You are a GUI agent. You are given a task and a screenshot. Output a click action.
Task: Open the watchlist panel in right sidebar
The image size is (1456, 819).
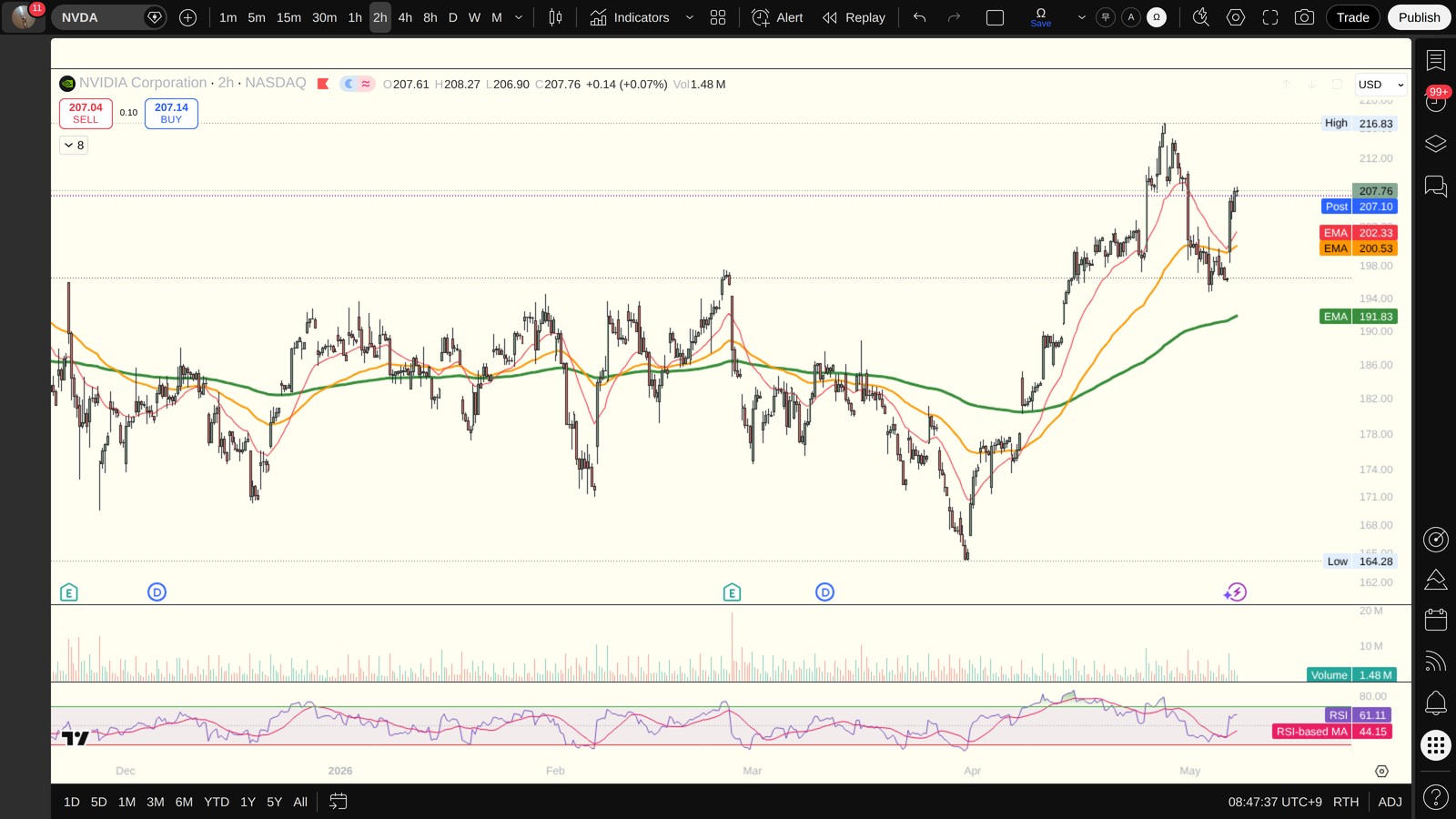(1436, 60)
